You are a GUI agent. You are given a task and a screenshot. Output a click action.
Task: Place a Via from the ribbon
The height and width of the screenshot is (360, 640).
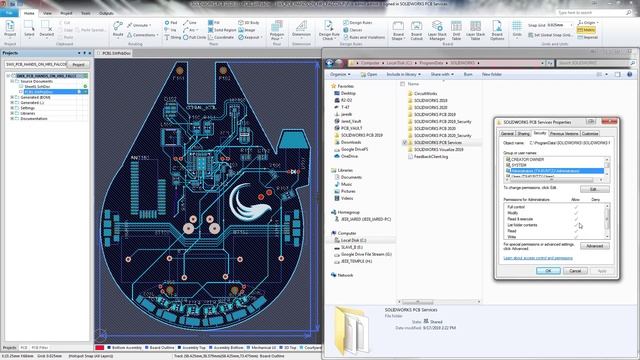(x=171, y=30)
